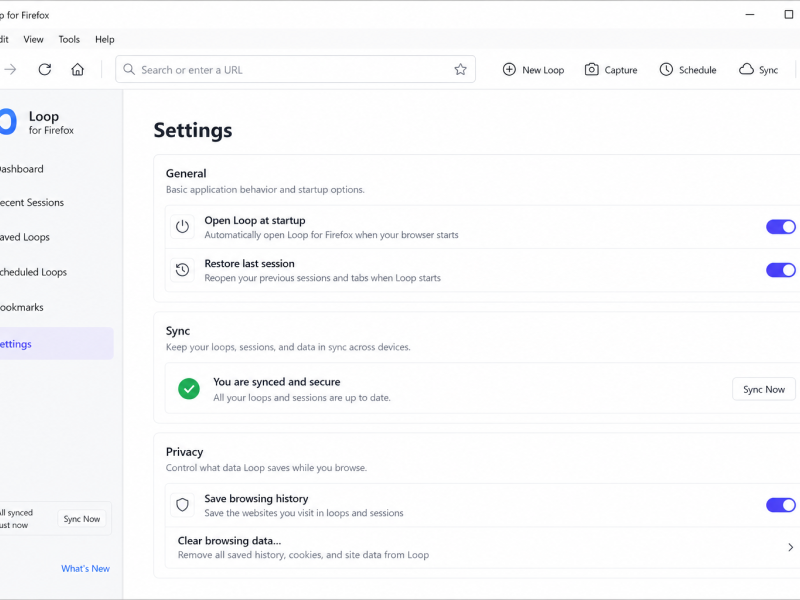
Task: Click the Loop logo in sidebar
Action: pos(8,122)
